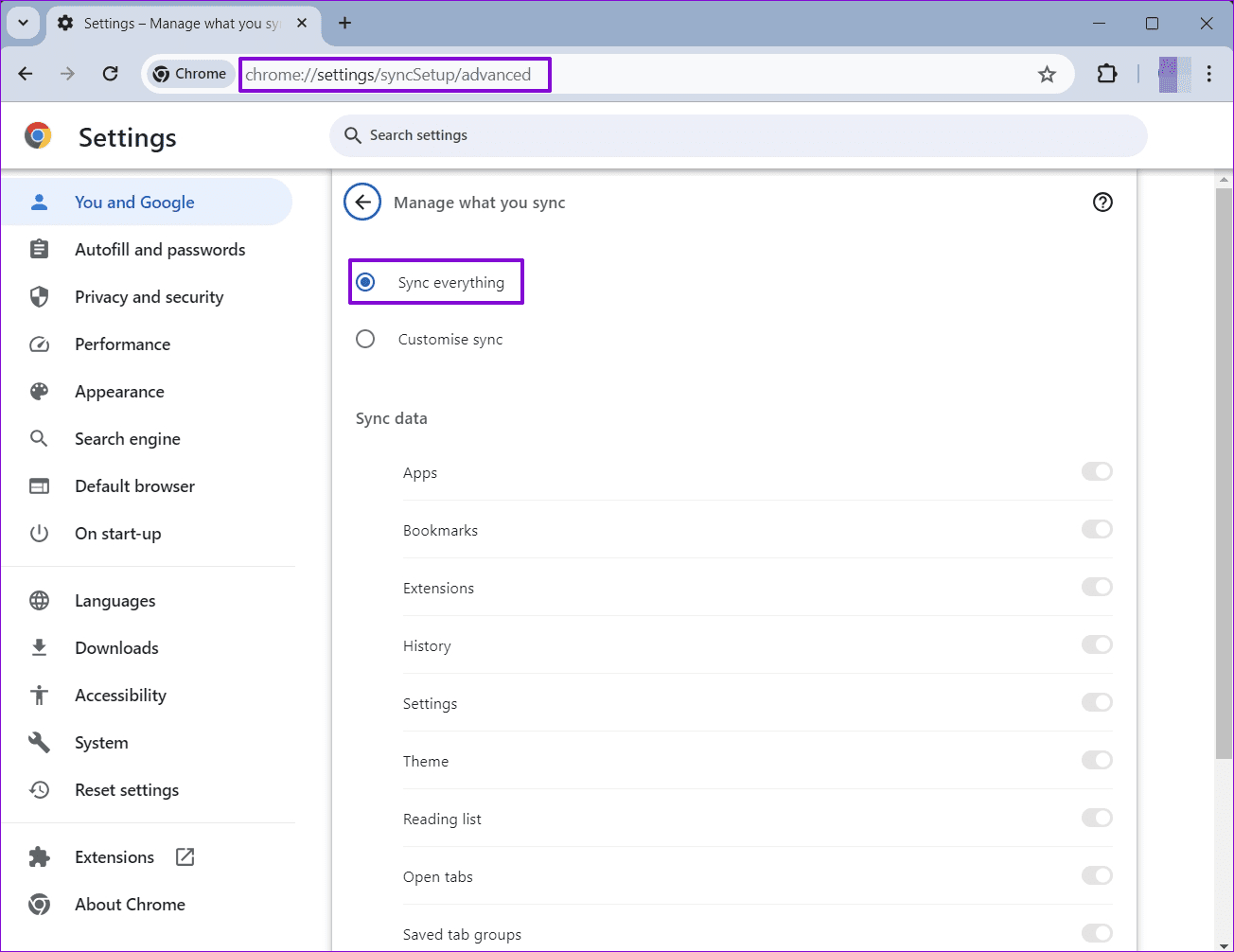Bookmark this page using the star icon
The height and width of the screenshot is (952, 1234).
tap(1047, 73)
